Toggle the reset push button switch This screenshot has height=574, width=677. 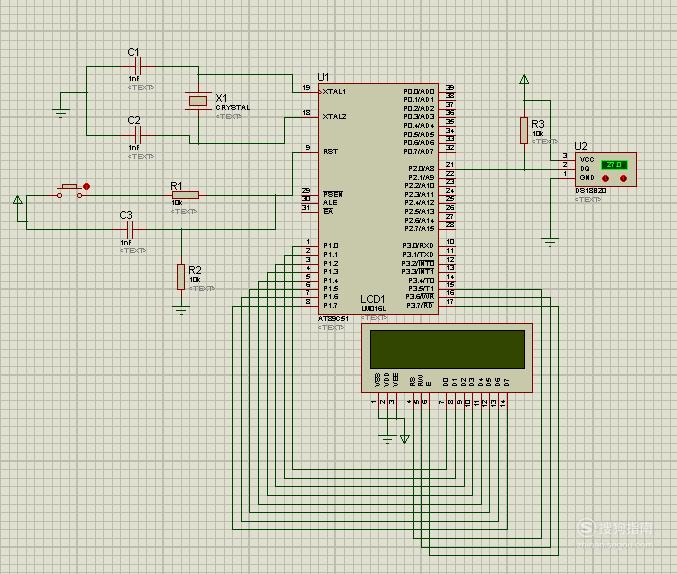(x=70, y=191)
